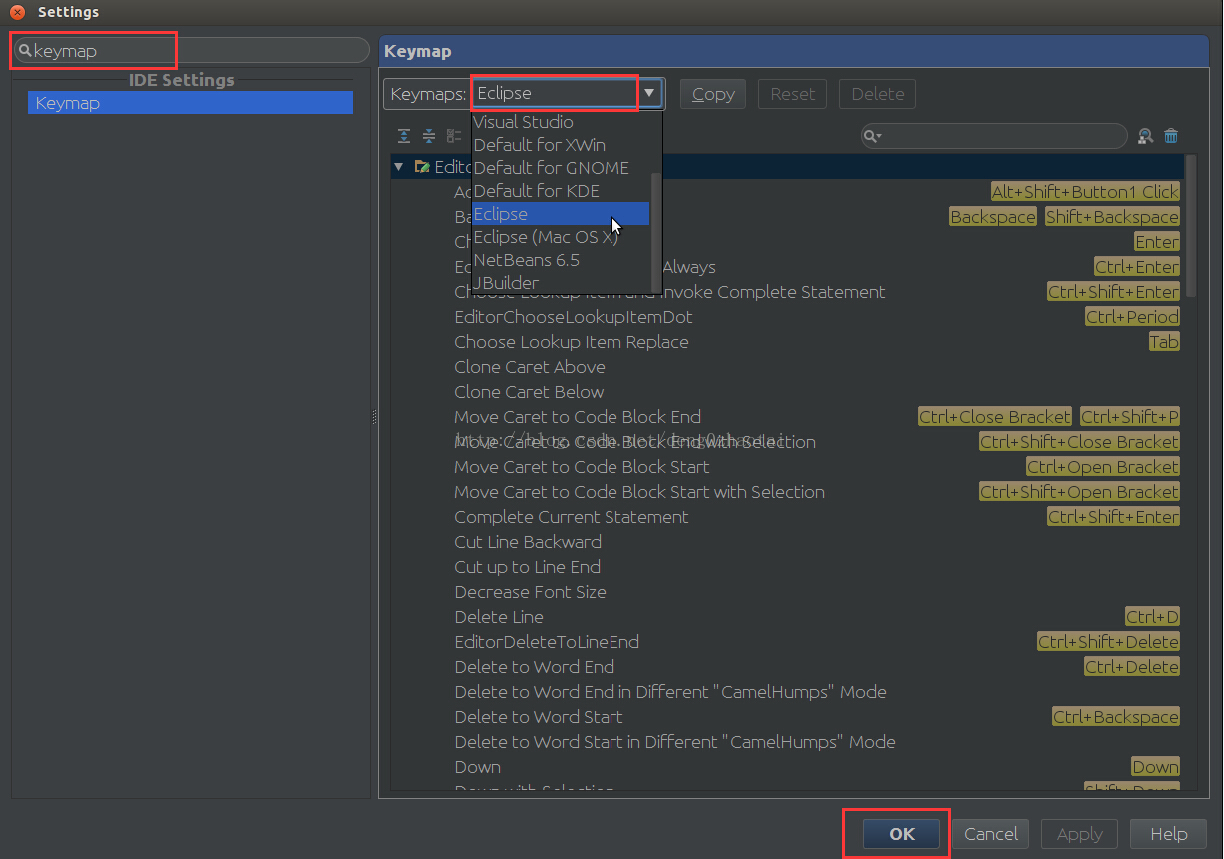Select Delete Line action
1224x859 pixels.
point(499,617)
